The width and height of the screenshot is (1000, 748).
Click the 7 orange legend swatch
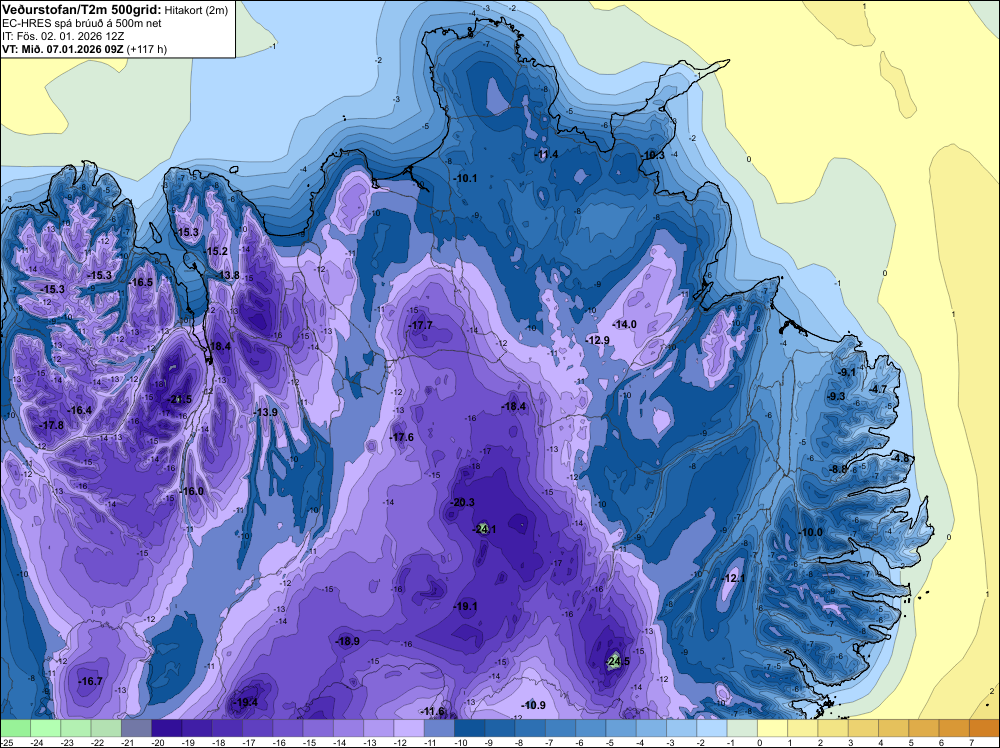click(x=984, y=728)
